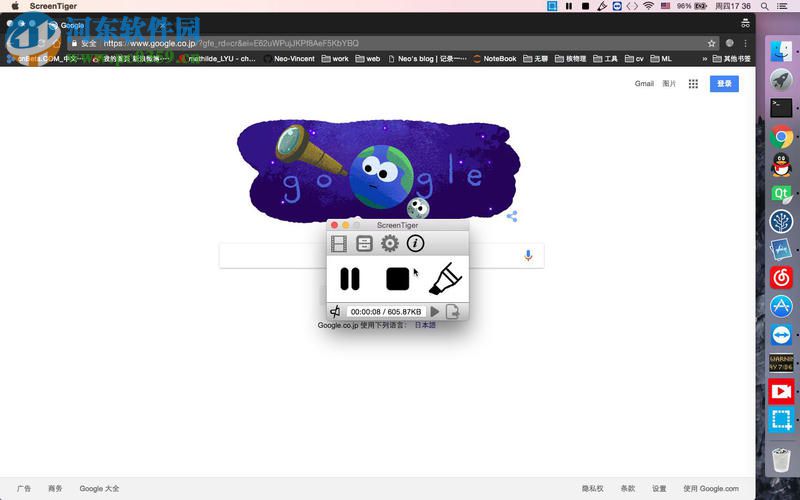Open the cv bookmarks folder
Screen dimensions: 800x500
pos(634,59)
